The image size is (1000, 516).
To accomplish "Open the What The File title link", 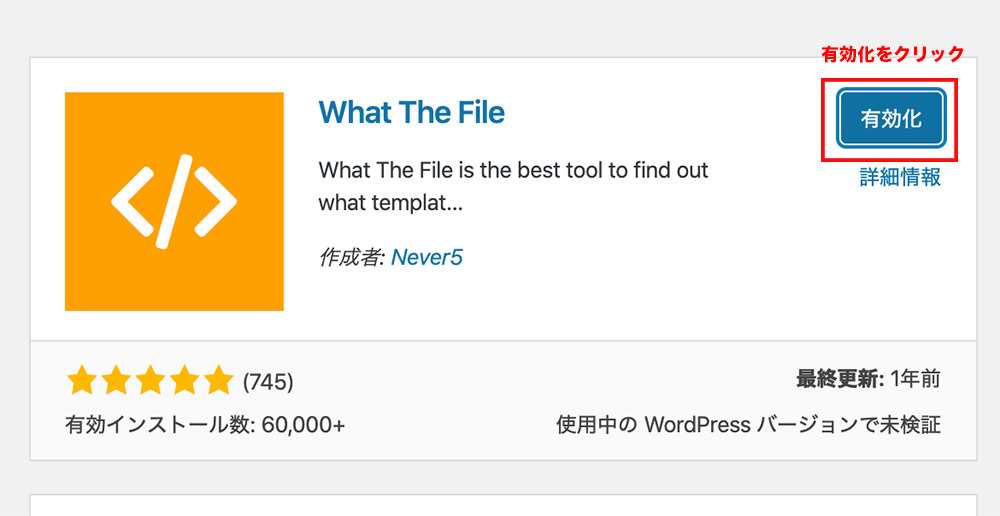I will (x=411, y=112).
